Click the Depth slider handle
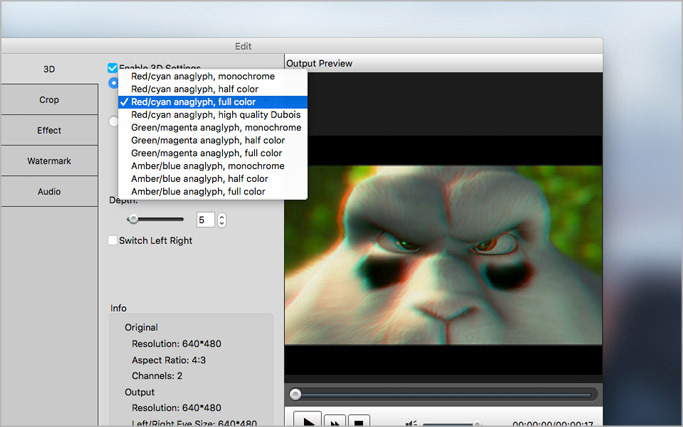 click(133, 219)
